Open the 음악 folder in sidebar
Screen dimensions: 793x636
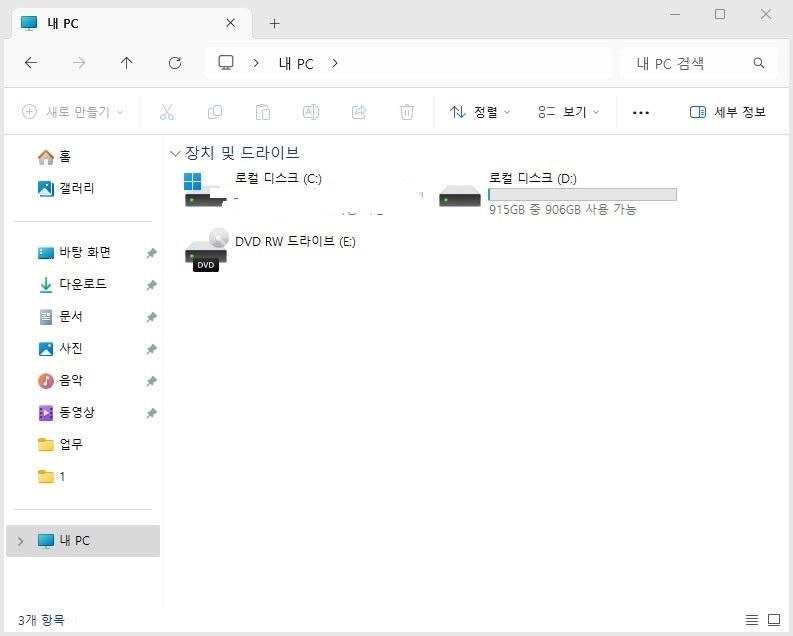[71, 380]
